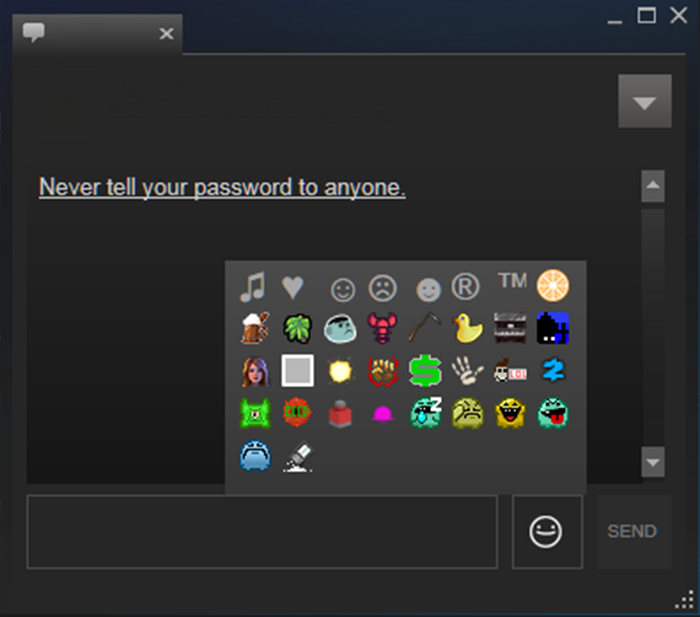
Task: Pick the grey heart emoticon
Action: click(x=293, y=286)
